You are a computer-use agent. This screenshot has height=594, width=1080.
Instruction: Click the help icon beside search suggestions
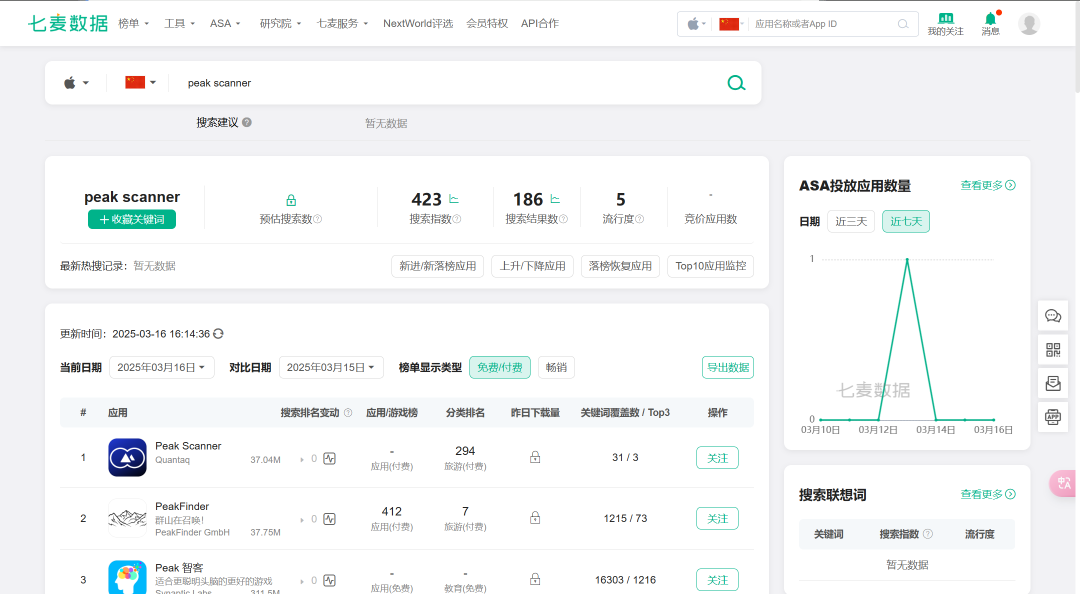pyautogui.click(x=247, y=122)
